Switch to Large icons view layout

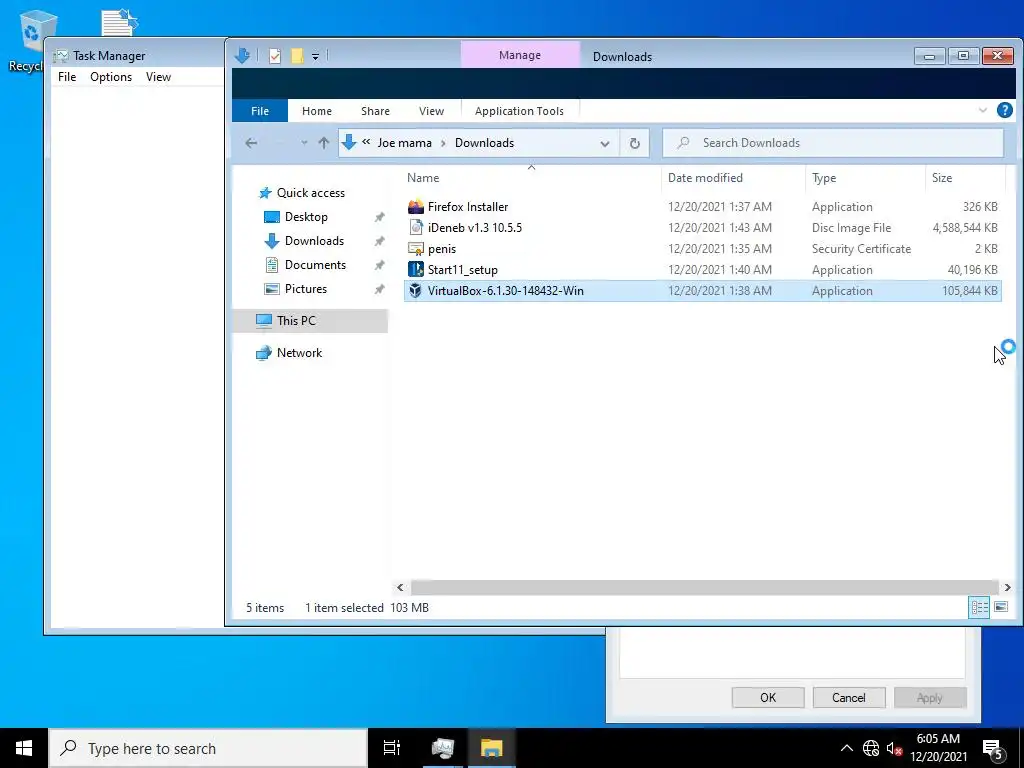click(x=1000, y=607)
